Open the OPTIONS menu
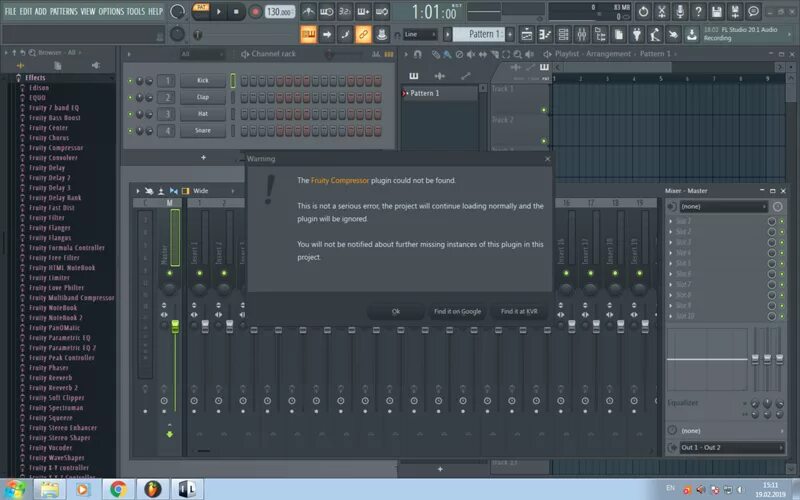The width and height of the screenshot is (800, 500). point(111,11)
